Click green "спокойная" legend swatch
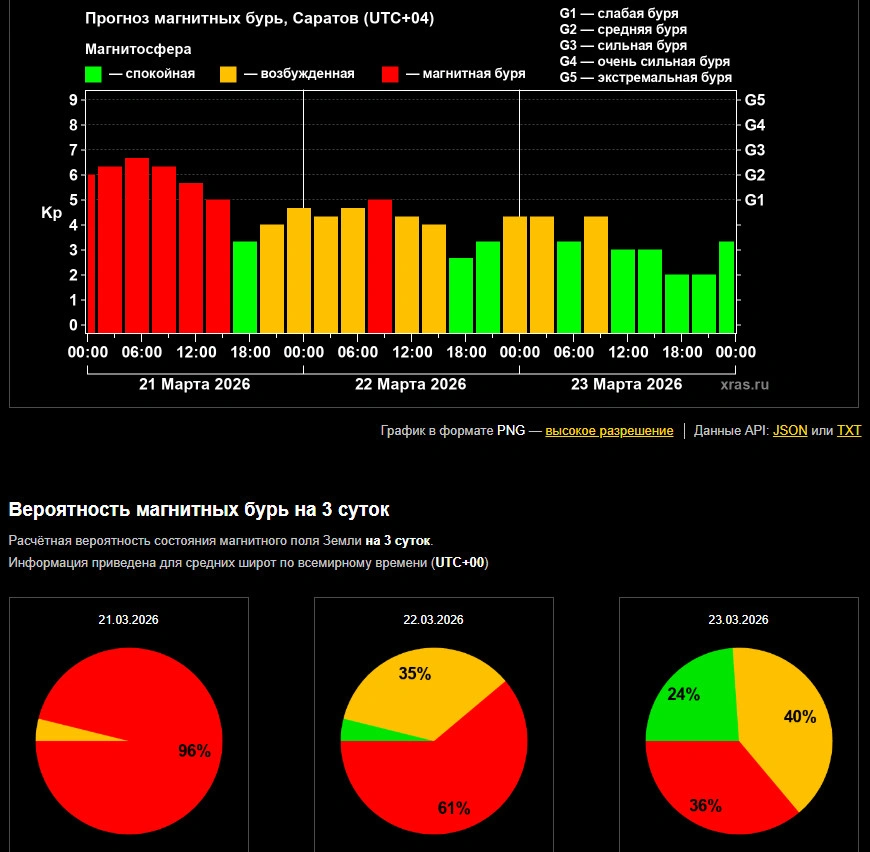The height and width of the screenshot is (852, 870). 94,74
